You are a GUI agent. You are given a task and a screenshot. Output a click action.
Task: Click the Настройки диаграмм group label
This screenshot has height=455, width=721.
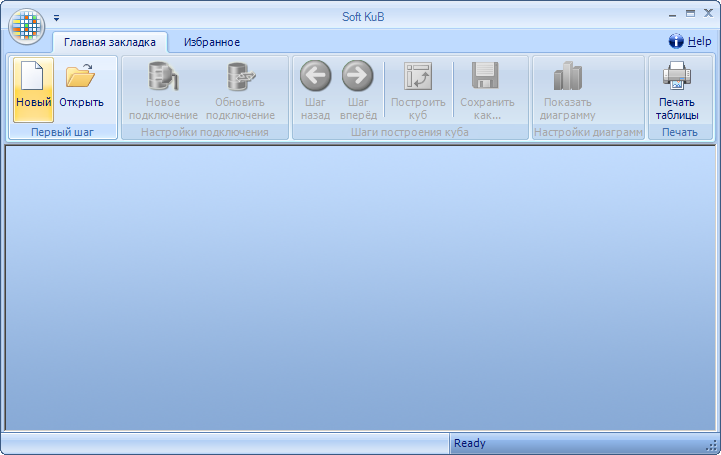(x=588, y=132)
